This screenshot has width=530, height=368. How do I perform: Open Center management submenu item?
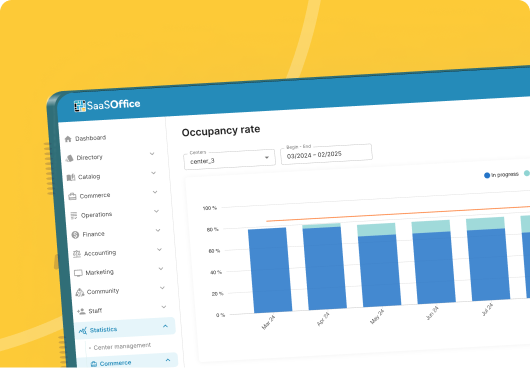coord(122,346)
